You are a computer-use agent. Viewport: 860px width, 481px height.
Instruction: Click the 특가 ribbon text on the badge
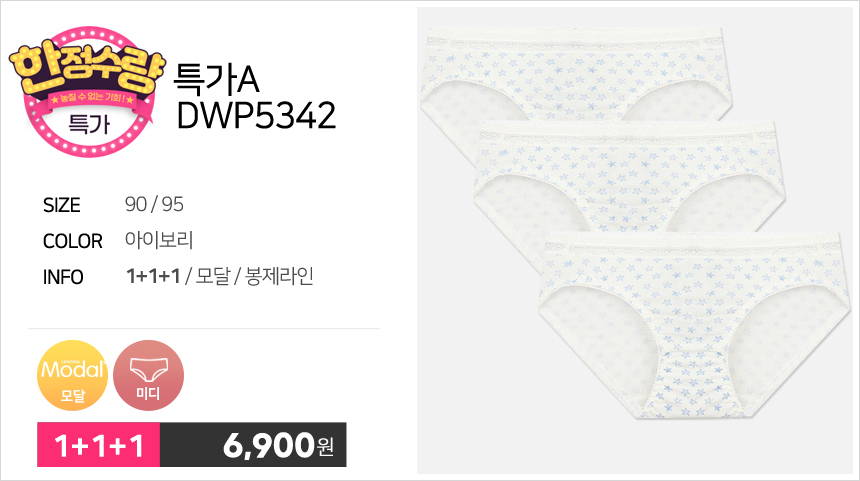pos(89,124)
